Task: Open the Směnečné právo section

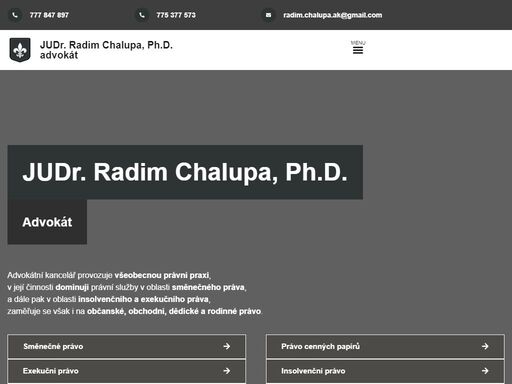Action: pyautogui.click(x=127, y=346)
